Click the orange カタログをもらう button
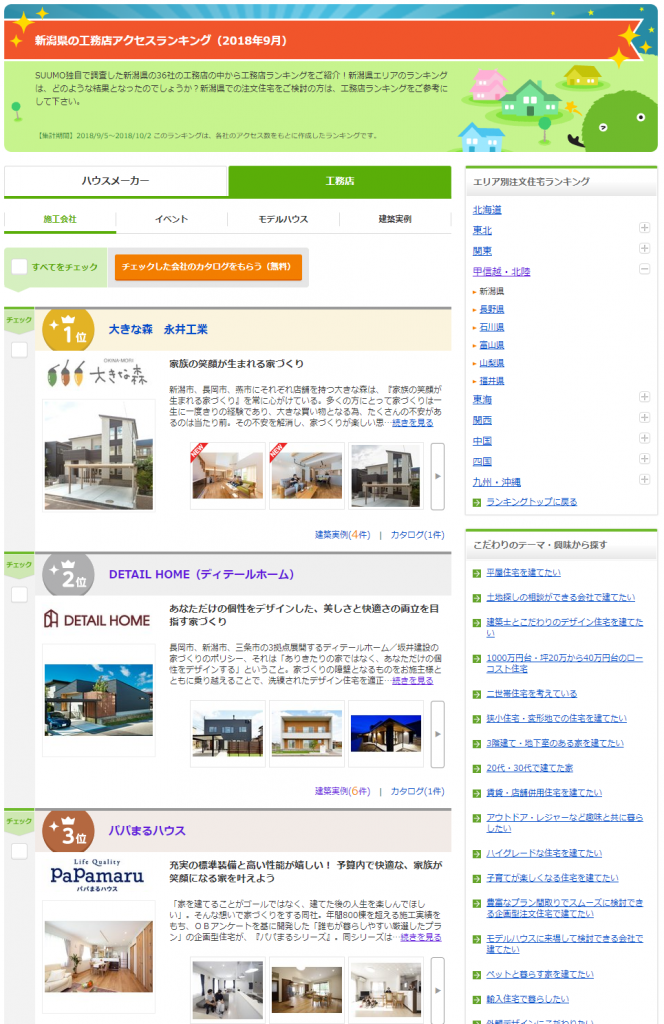The image size is (664, 1024). (208, 267)
